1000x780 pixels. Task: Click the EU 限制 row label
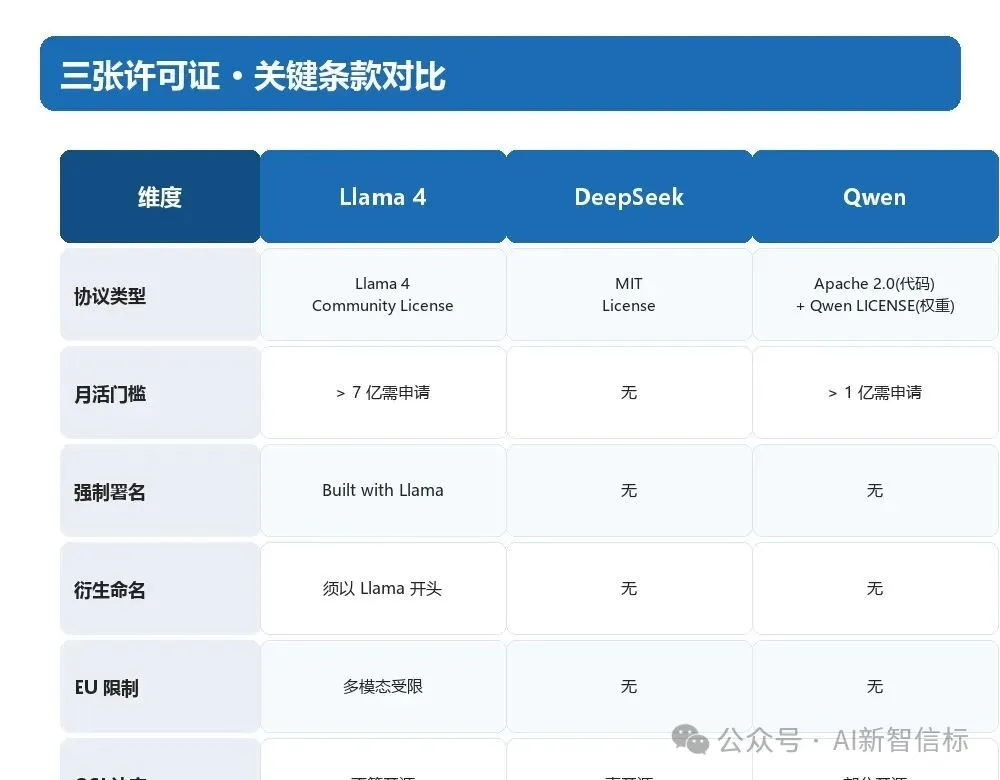tap(160, 687)
